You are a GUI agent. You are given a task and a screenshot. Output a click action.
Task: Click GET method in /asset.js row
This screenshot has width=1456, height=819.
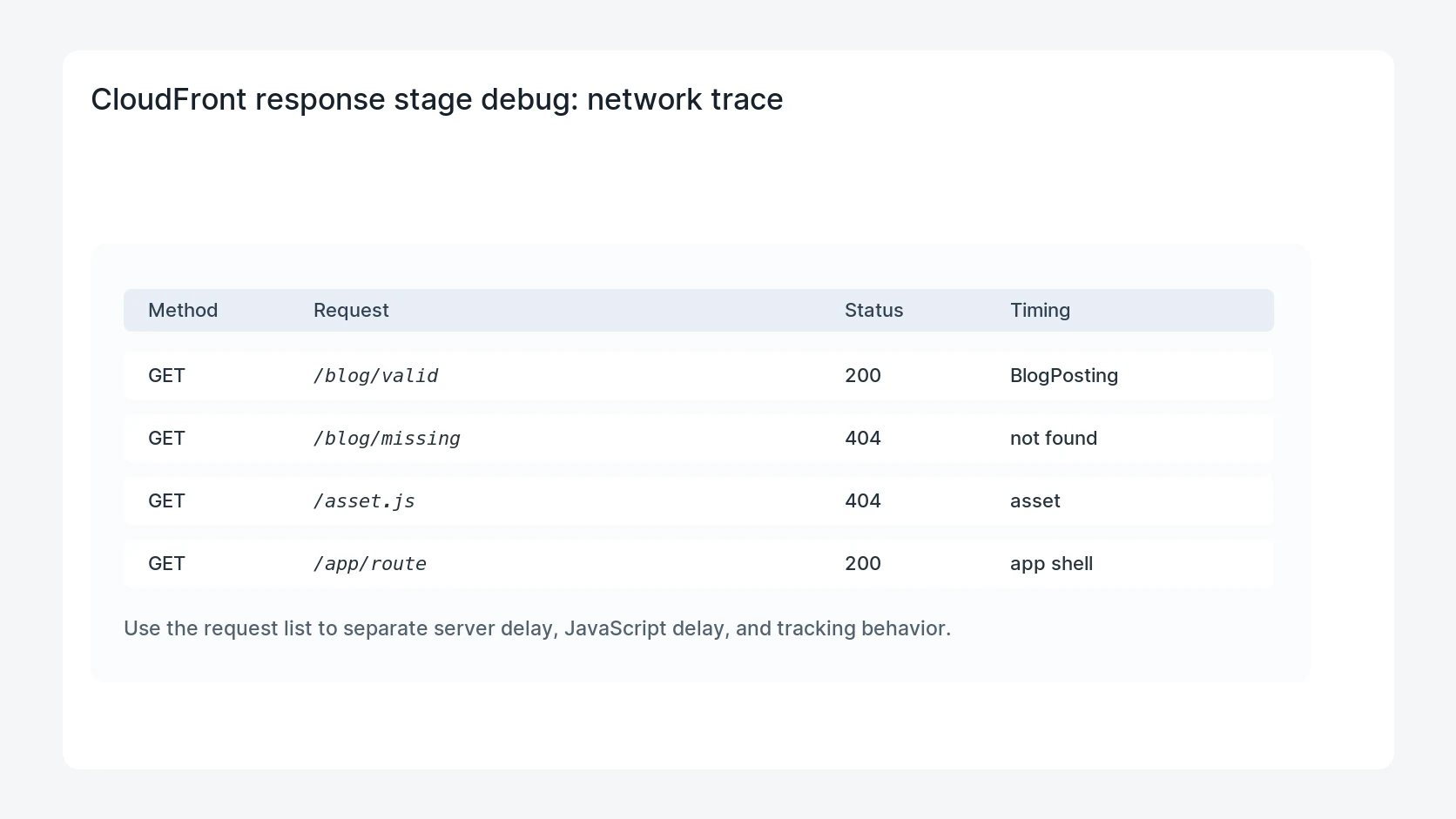pyautogui.click(x=166, y=500)
